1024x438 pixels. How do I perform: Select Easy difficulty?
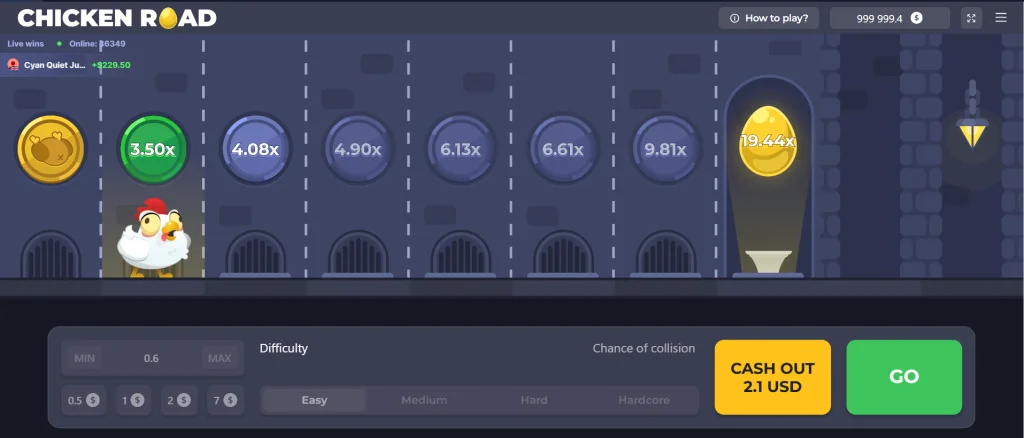(x=314, y=400)
